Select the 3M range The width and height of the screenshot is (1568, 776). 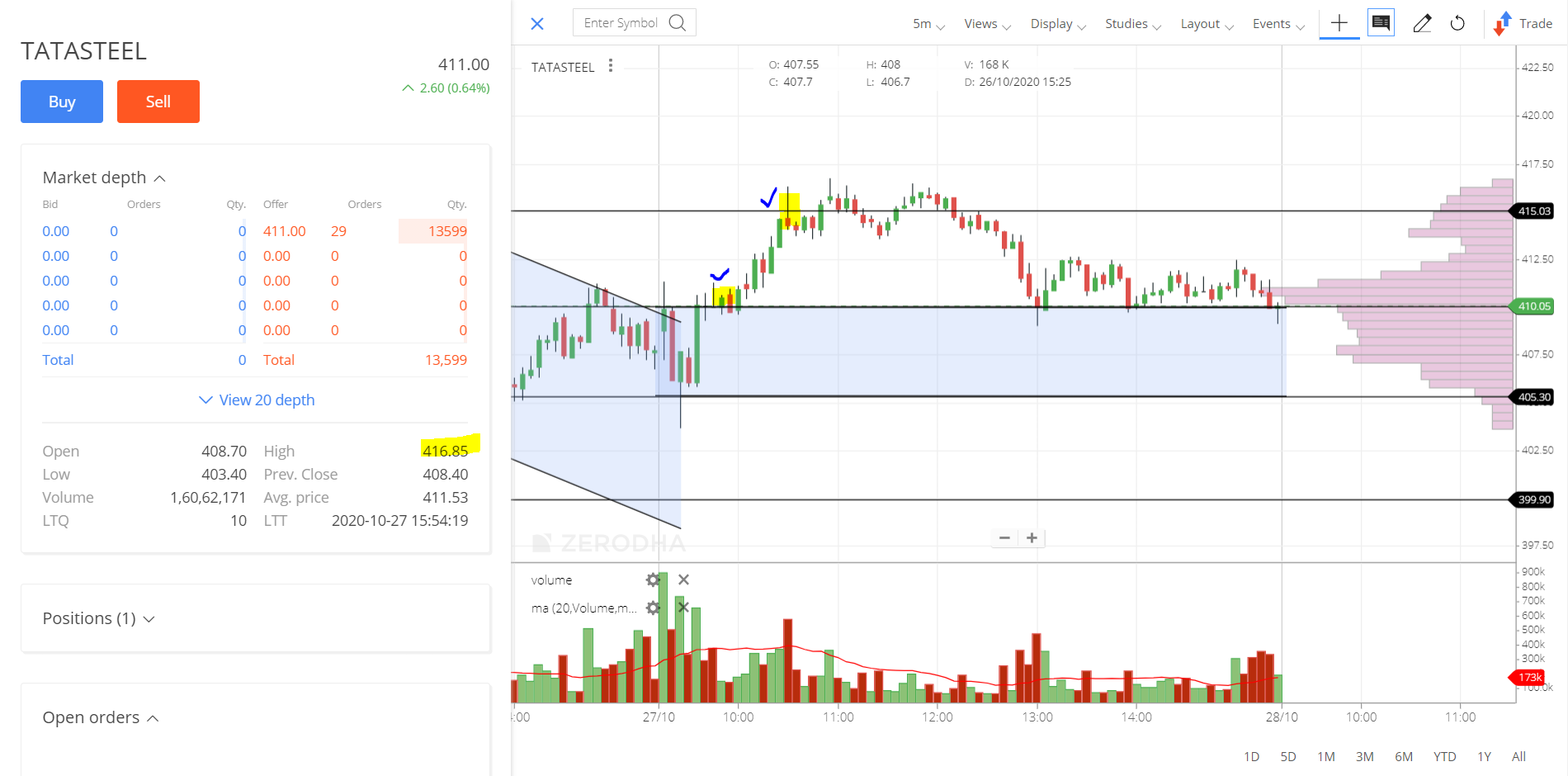coord(1365,756)
